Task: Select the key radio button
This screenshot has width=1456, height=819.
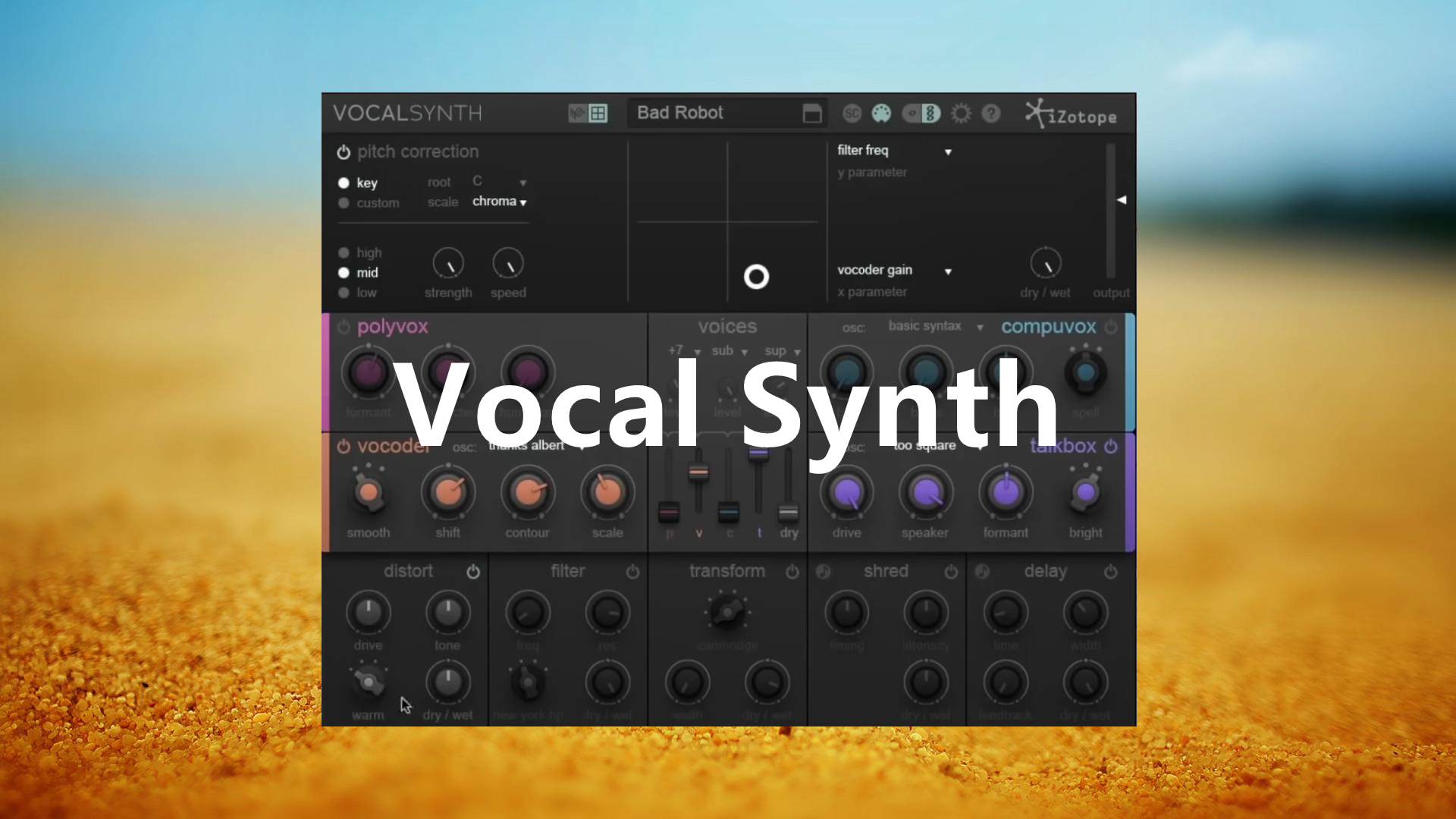Action: [343, 182]
